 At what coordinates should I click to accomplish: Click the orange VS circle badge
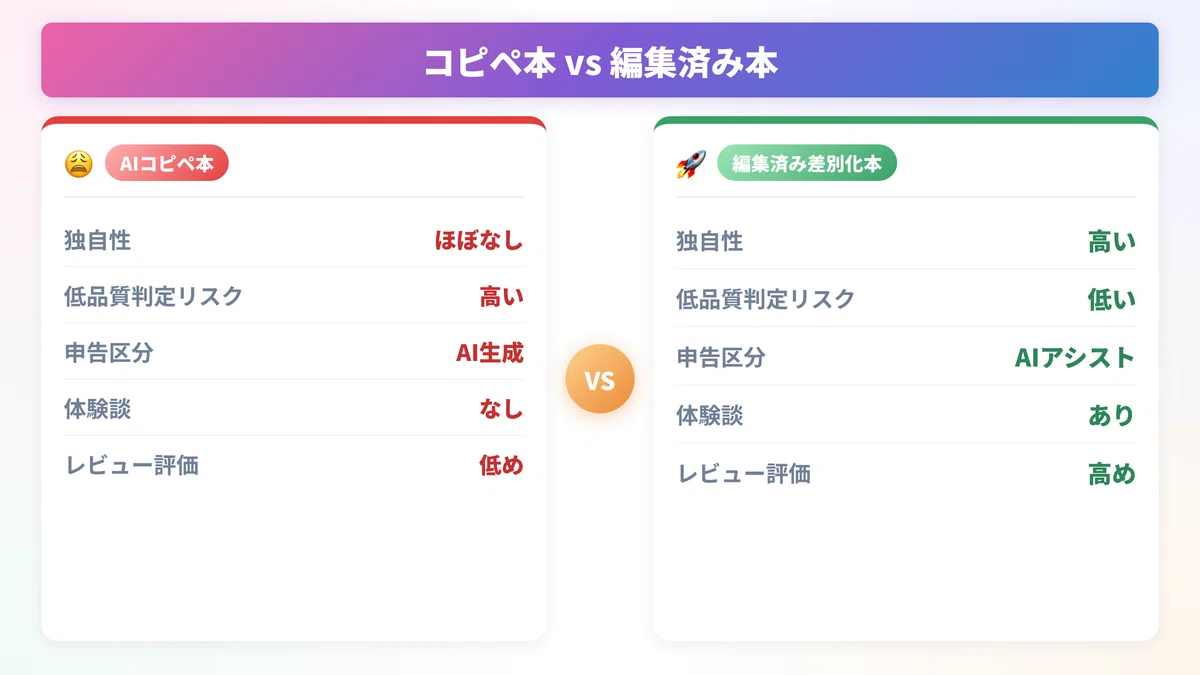(x=600, y=379)
